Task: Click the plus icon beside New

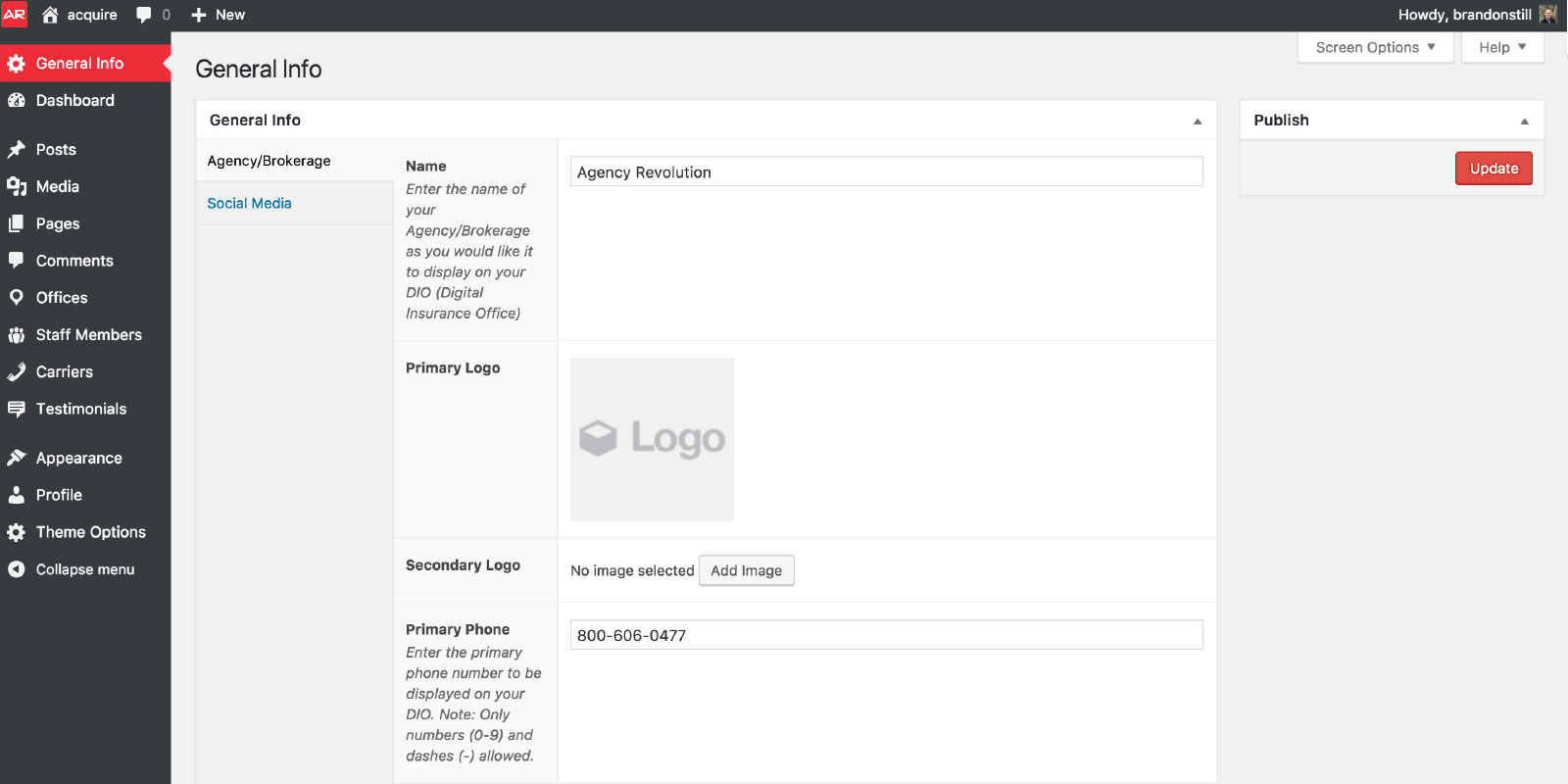Action: [199, 15]
